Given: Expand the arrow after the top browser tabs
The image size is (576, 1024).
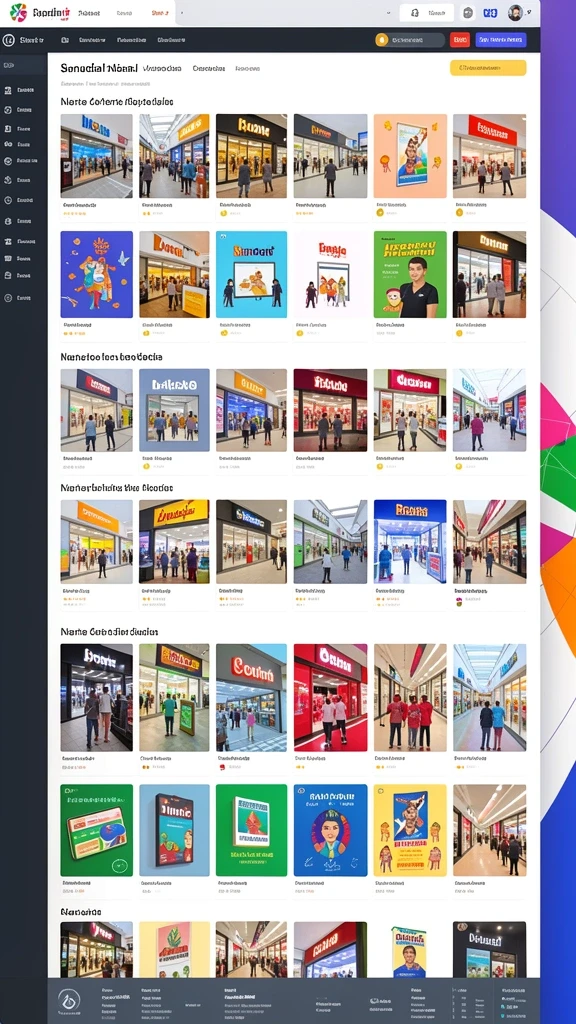Looking at the screenshot, I should [182, 12].
